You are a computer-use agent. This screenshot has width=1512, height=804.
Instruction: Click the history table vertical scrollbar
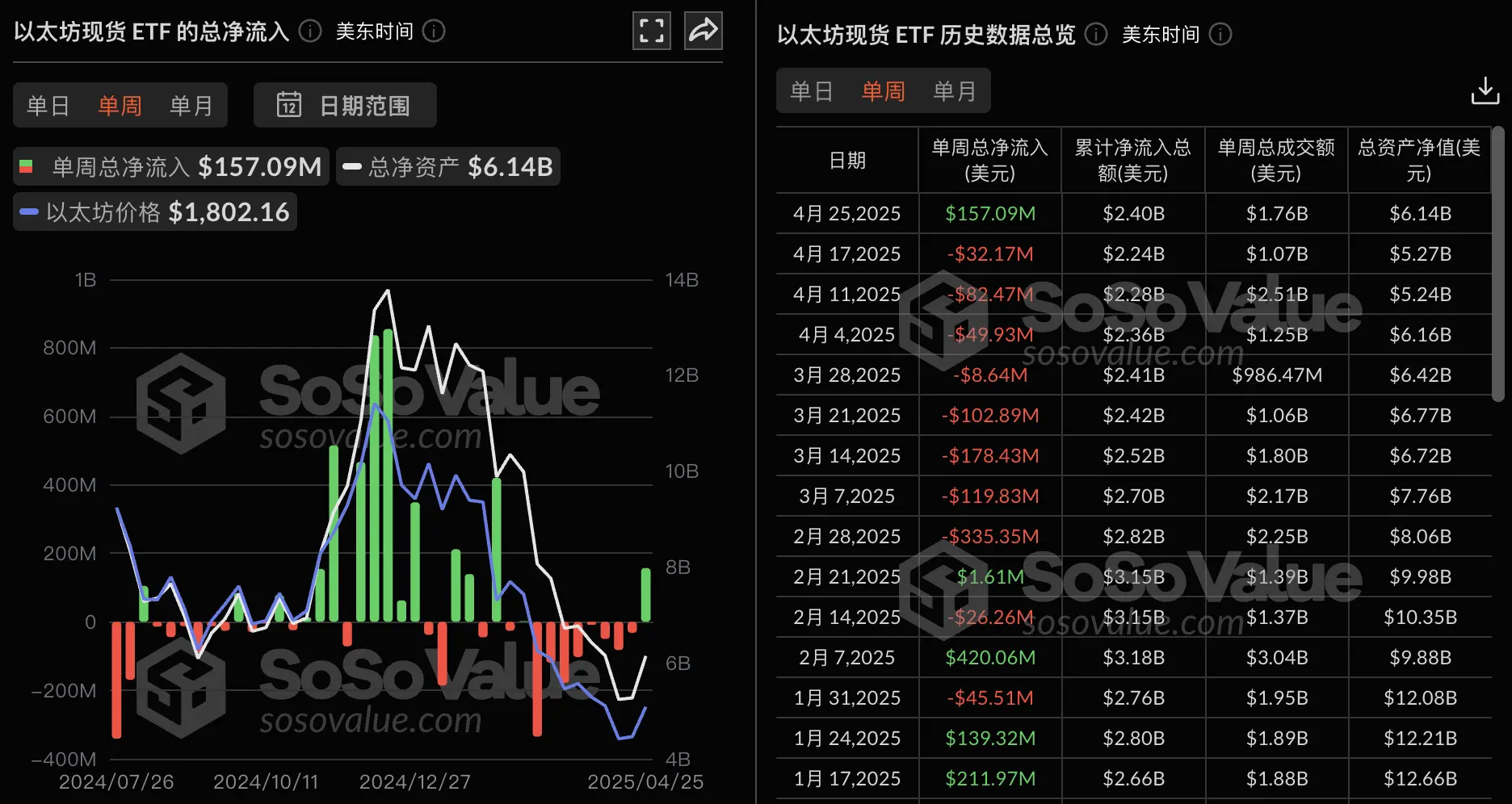[1497, 264]
